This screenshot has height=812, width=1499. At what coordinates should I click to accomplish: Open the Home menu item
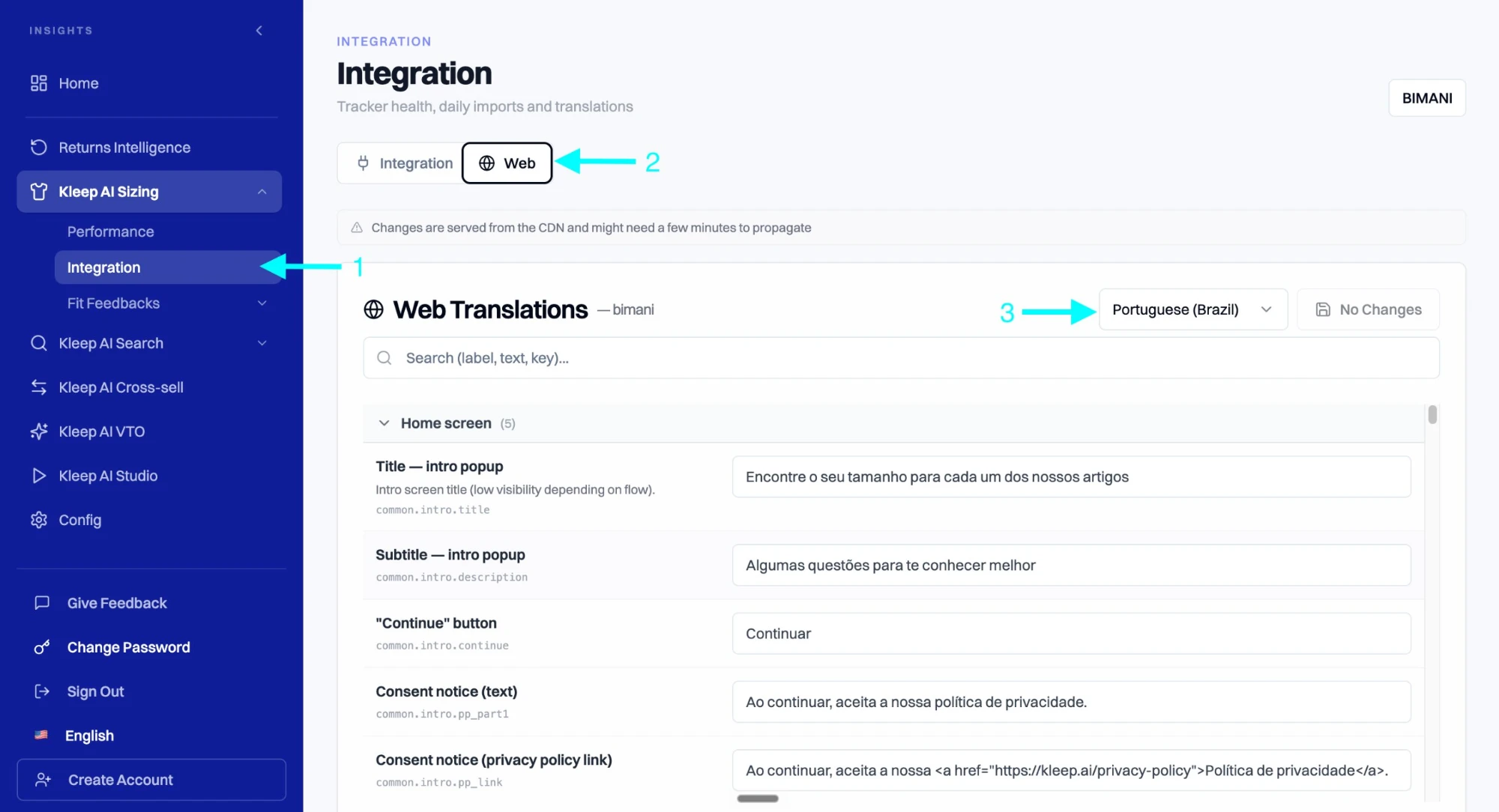pos(149,83)
